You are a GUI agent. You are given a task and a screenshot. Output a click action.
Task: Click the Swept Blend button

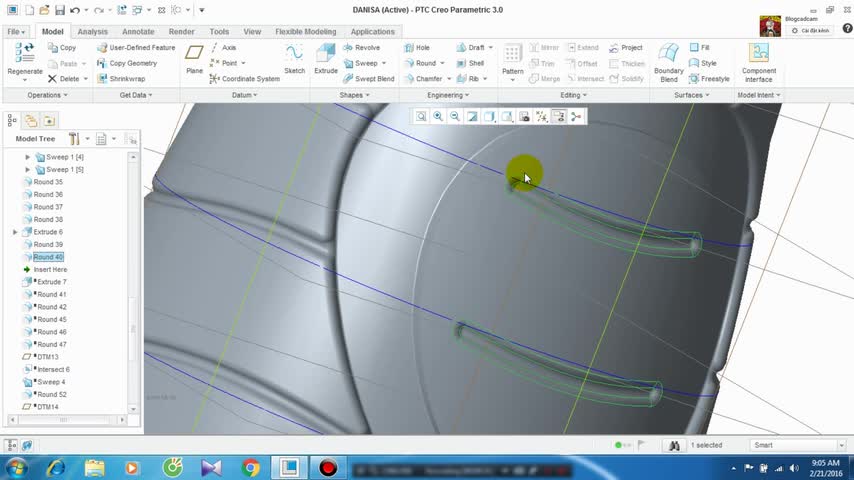click(368, 79)
